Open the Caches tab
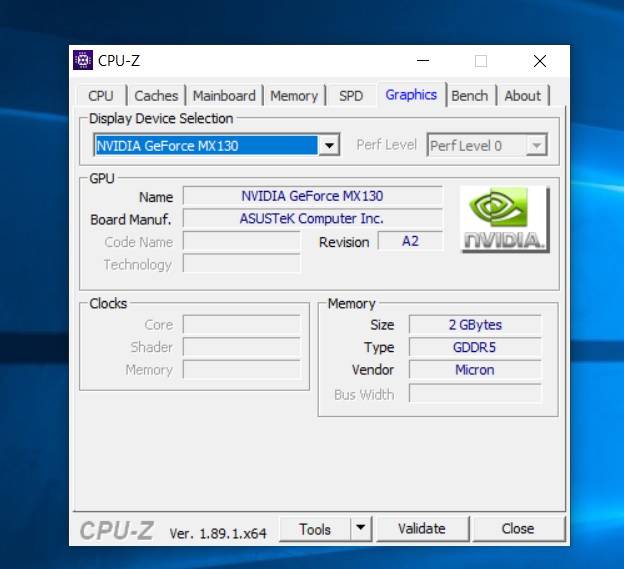 156,96
